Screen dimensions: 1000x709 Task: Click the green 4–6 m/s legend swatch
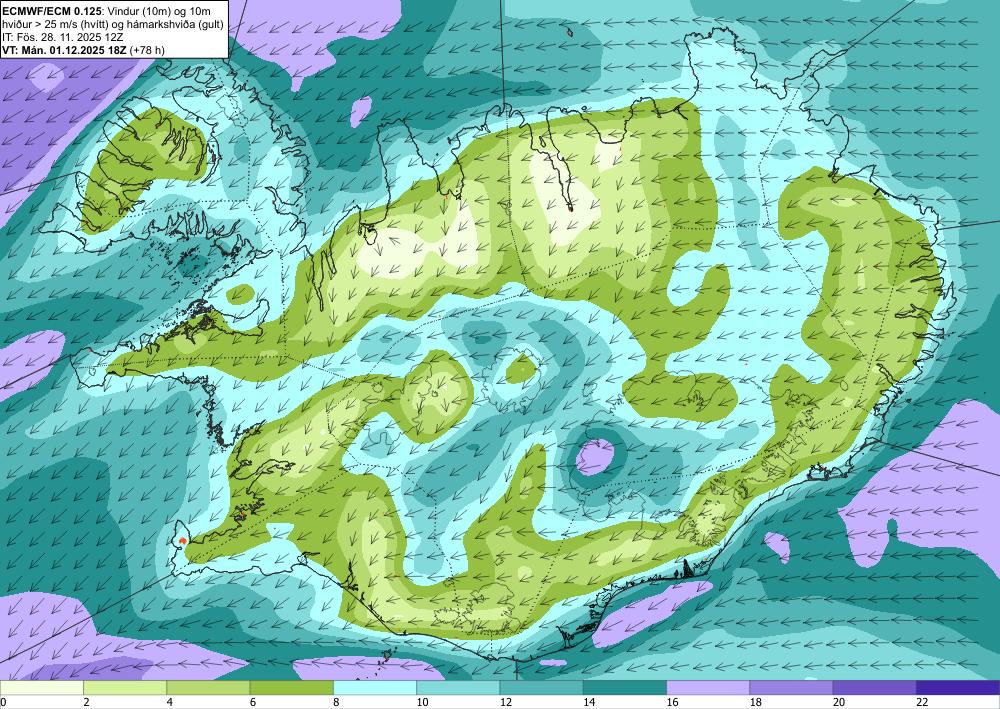click(x=208, y=687)
